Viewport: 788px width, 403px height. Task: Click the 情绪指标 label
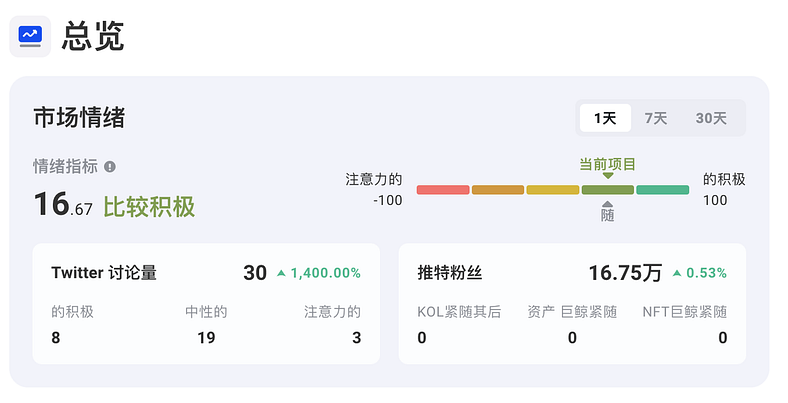coord(65,166)
